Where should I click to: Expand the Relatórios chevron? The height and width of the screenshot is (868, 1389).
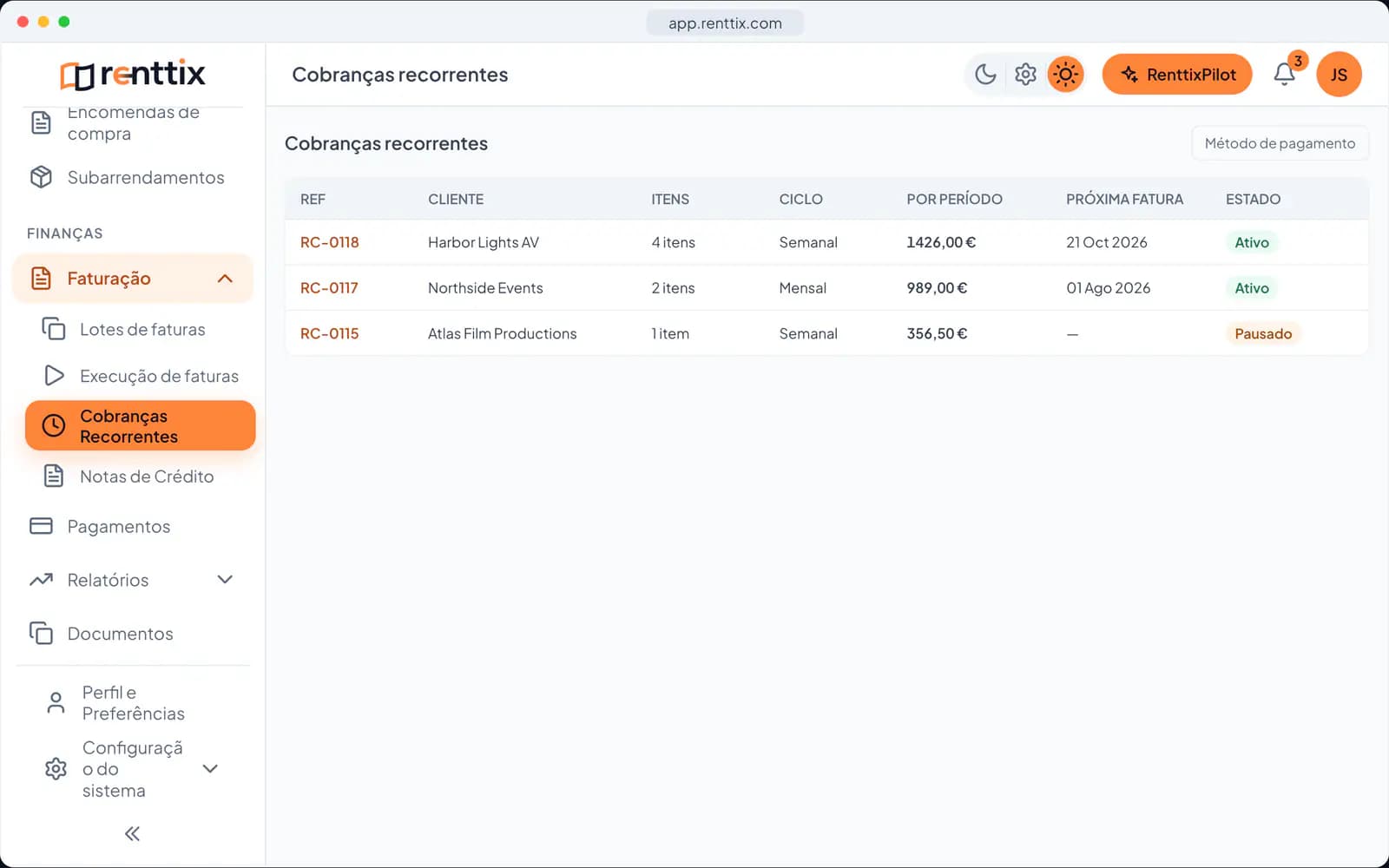[x=225, y=580]
